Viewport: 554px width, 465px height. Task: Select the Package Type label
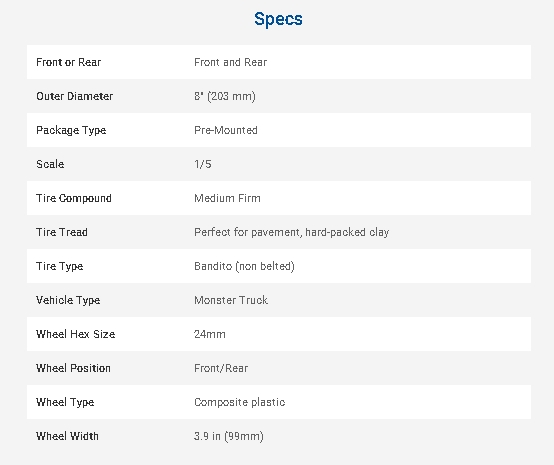click(x=71, y=130)
